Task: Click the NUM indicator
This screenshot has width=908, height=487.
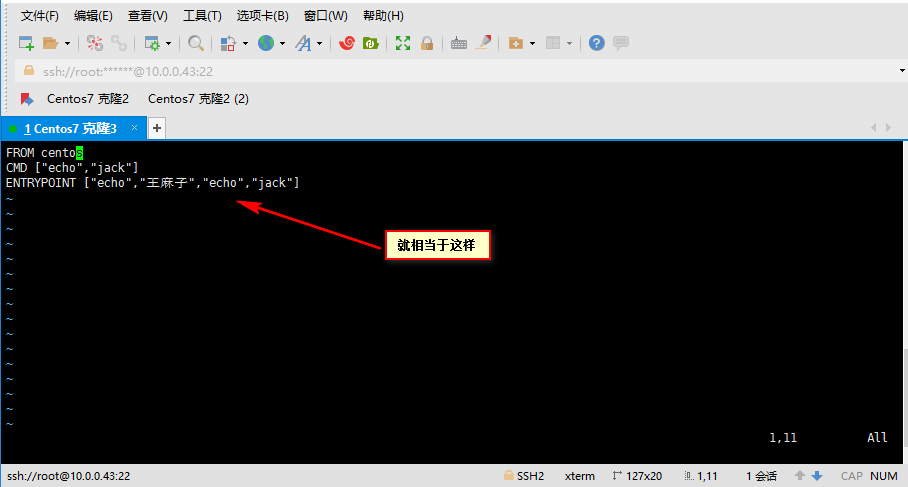Action: pyautogui.click(x=884, y=476)
